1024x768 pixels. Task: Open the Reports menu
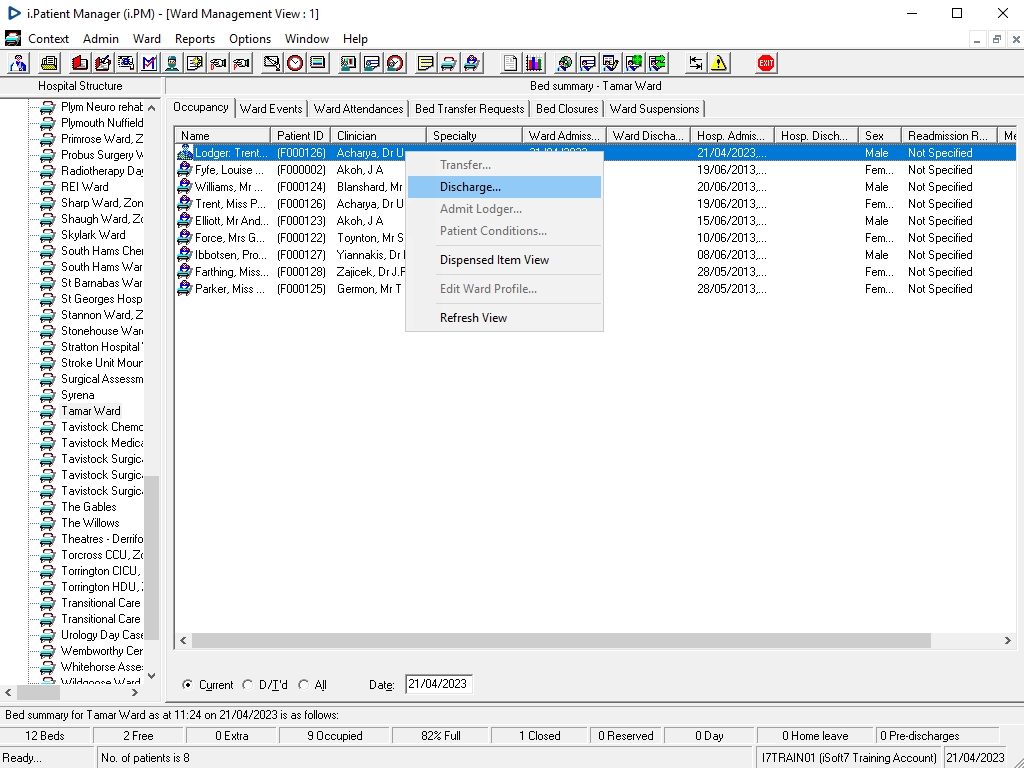(x=195, y=39)
